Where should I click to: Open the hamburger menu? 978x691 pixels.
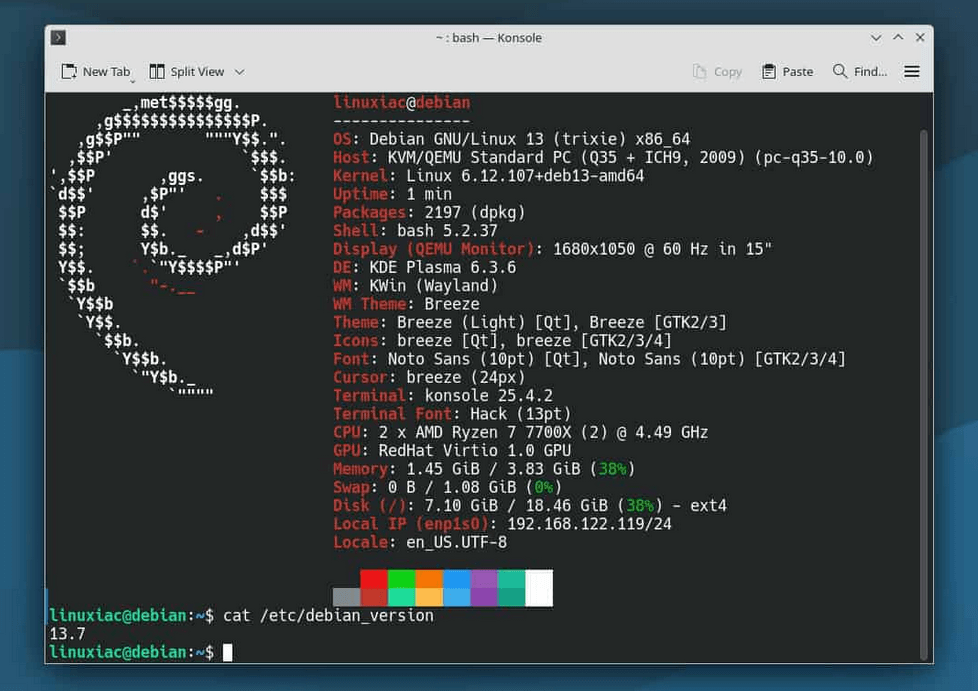tap(912, 72)
